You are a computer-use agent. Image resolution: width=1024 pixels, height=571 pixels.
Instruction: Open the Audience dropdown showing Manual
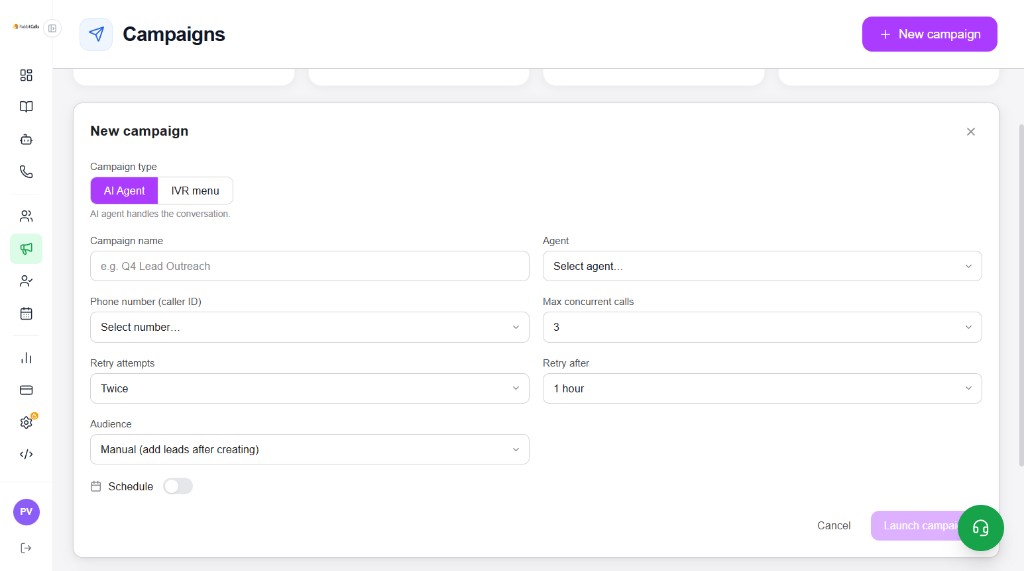click(x=310, y=449)
